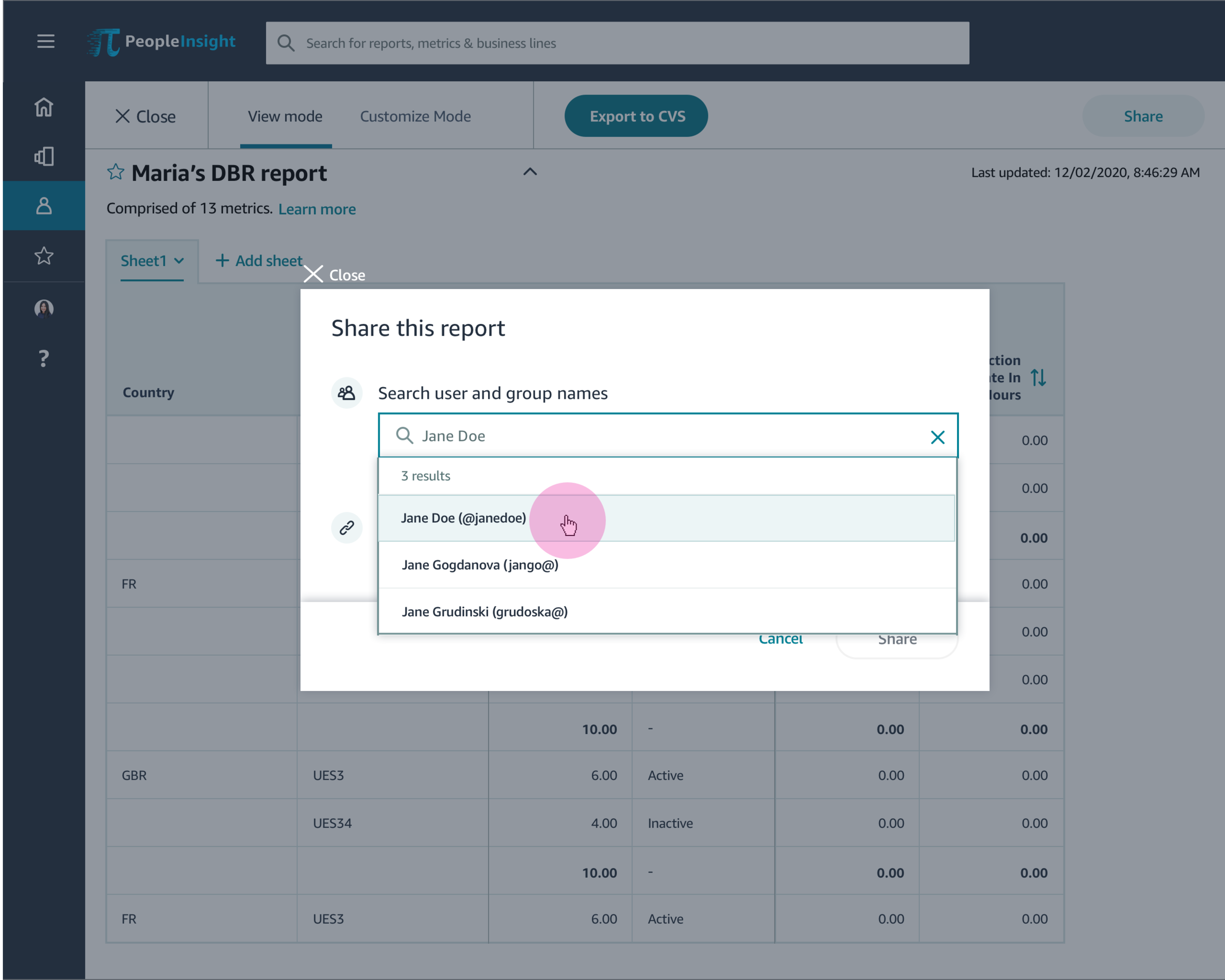Open the Learn more link
Viewport: 1225px width, 980px height.
(317, 209)
